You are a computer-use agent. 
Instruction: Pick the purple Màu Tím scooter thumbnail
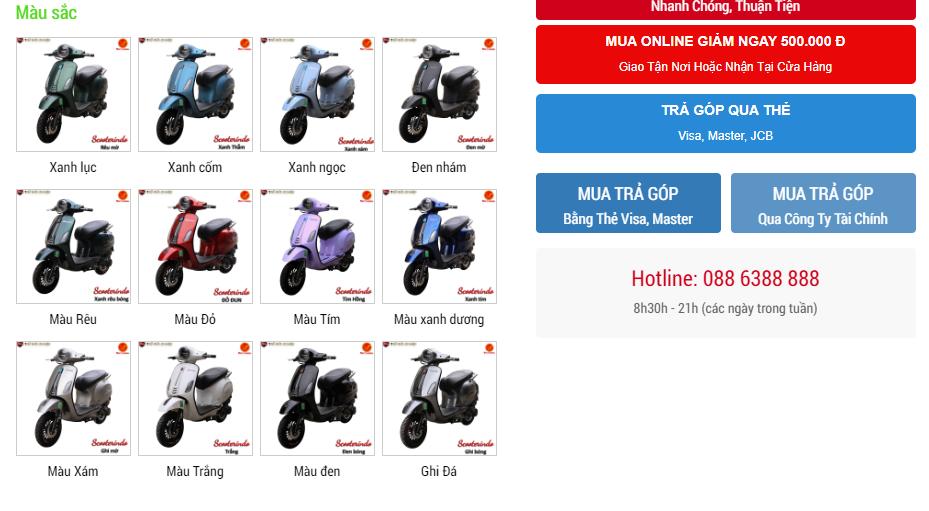click(x=318, y=246)
